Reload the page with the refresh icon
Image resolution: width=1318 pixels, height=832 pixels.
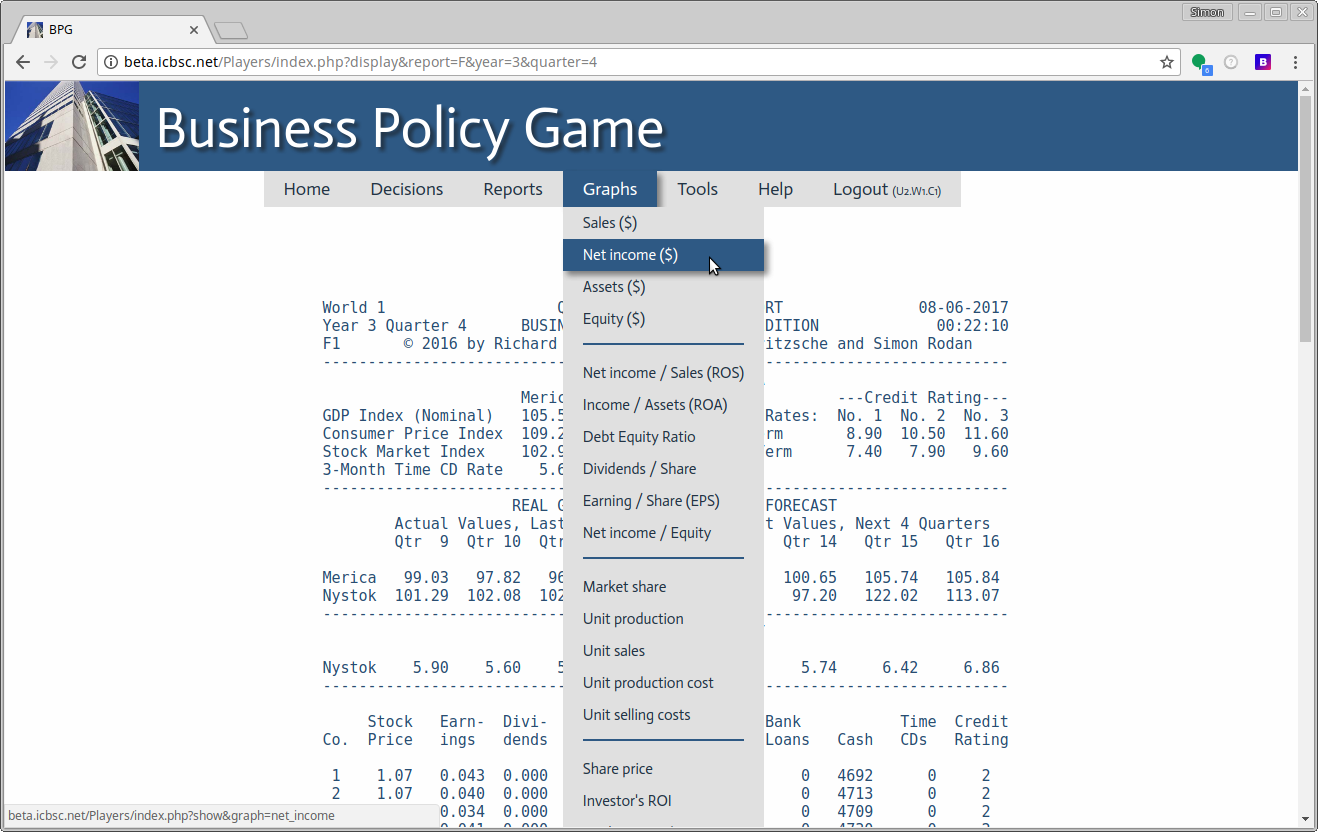(79, 62)
